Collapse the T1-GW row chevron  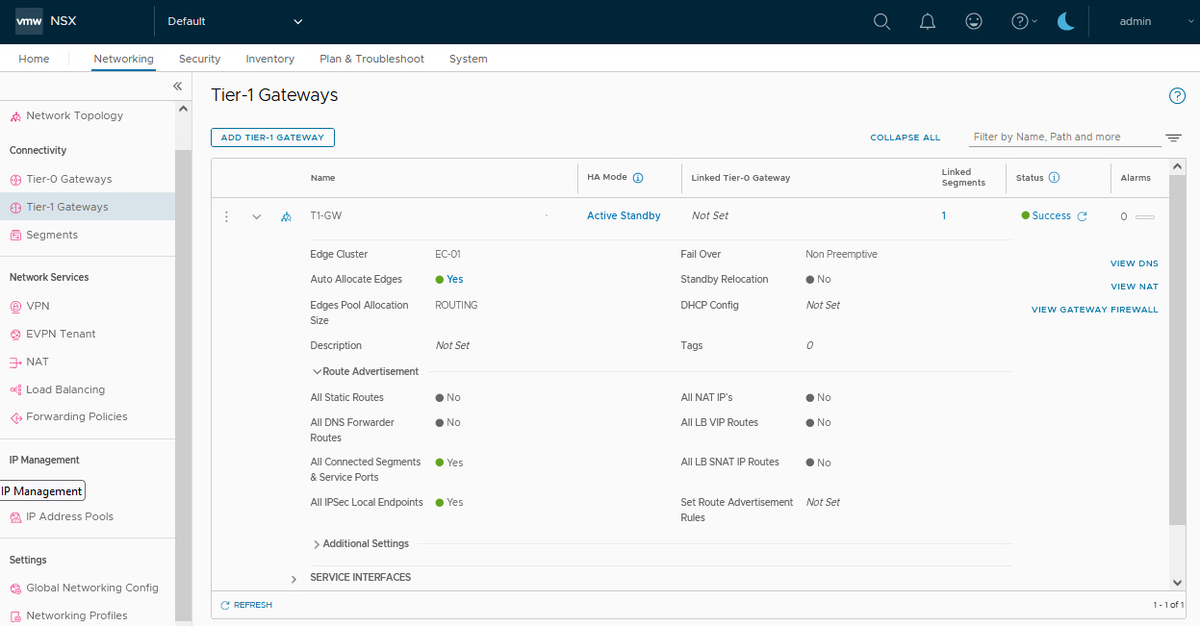[x=257, y=216]
